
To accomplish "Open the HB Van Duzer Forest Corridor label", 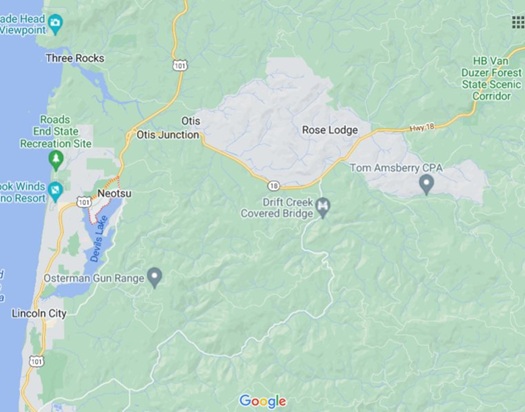I will click(x=491, y=79).
